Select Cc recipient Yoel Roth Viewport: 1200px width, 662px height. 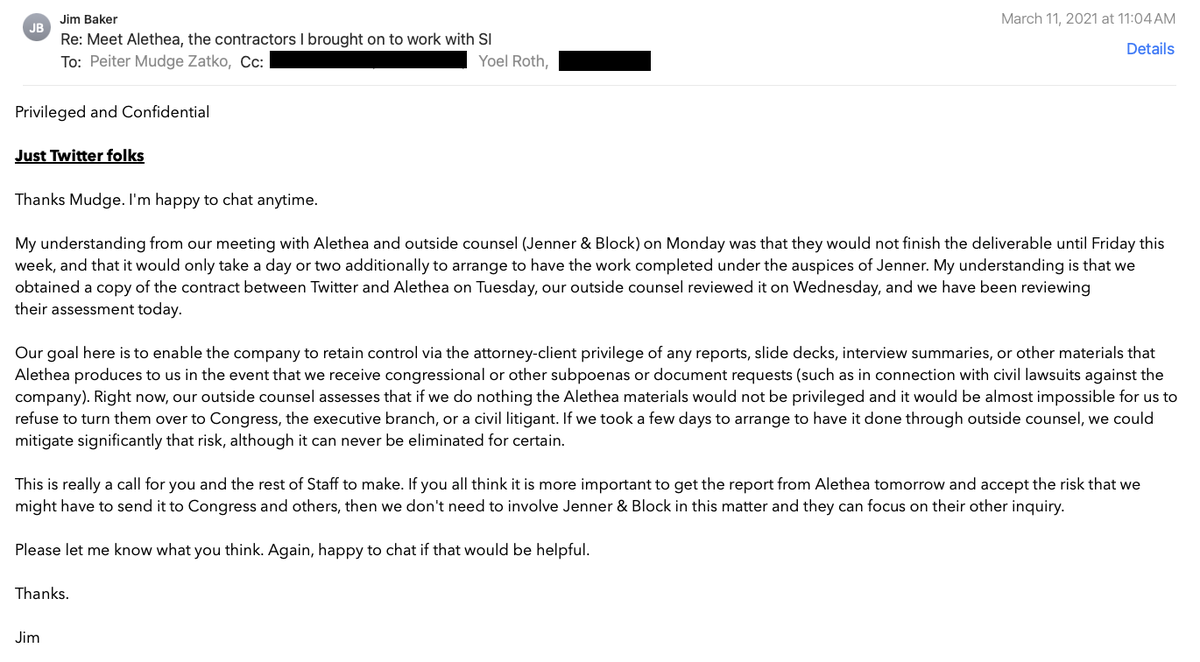(512, 62)
